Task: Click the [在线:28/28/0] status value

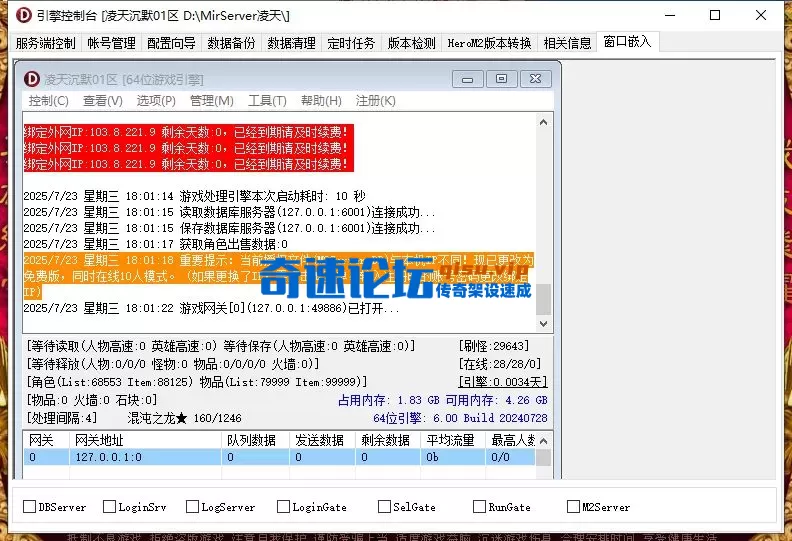Action: click(x=500, y=364)
